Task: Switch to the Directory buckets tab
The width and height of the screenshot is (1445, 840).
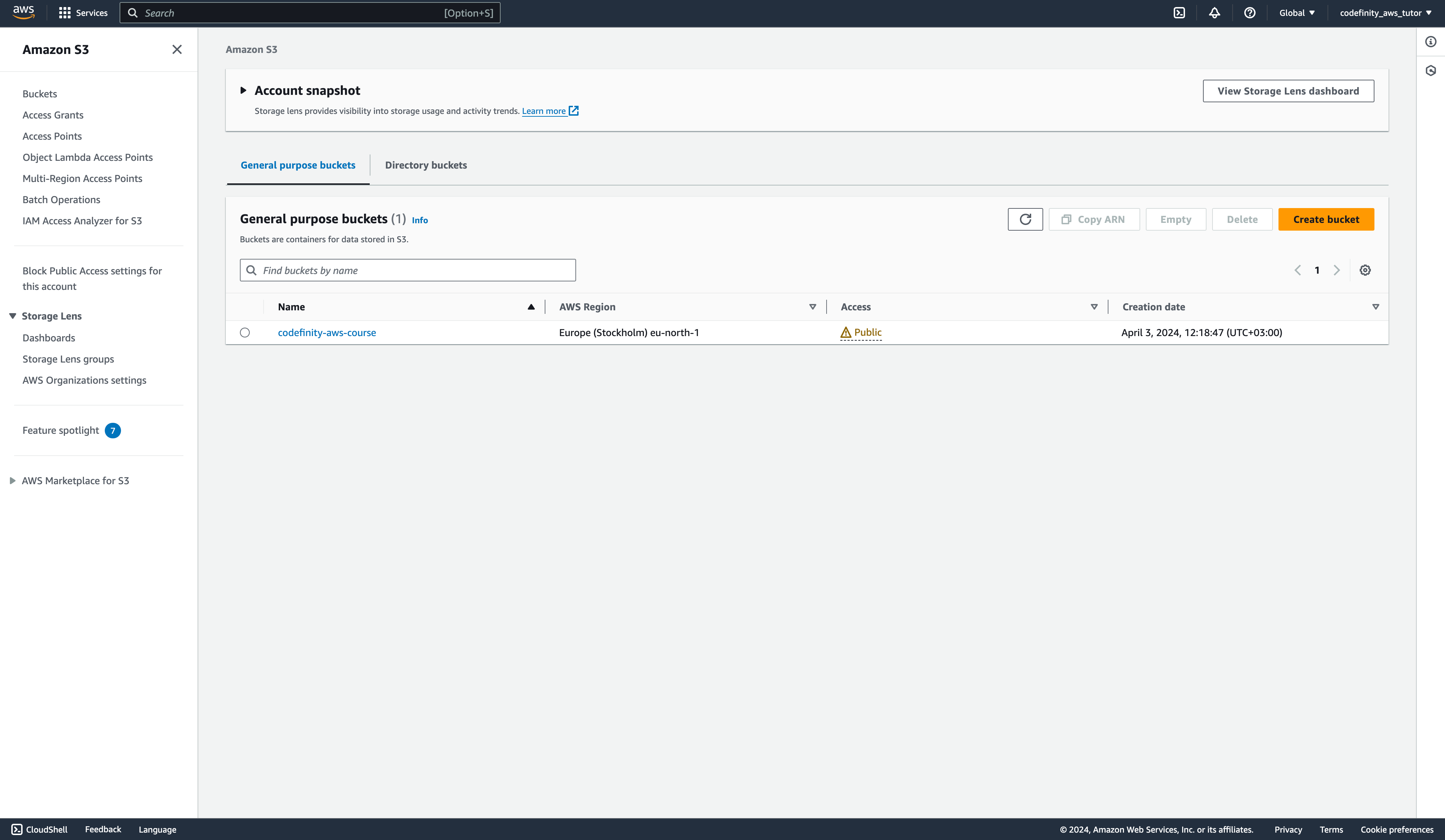Action: click(425, 165)
